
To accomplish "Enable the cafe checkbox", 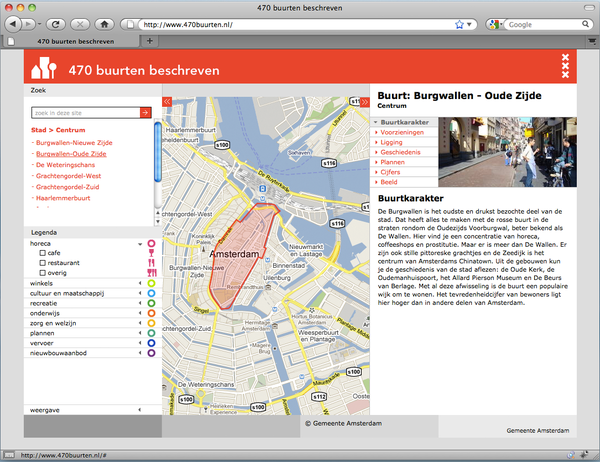I will pos(43,254).
